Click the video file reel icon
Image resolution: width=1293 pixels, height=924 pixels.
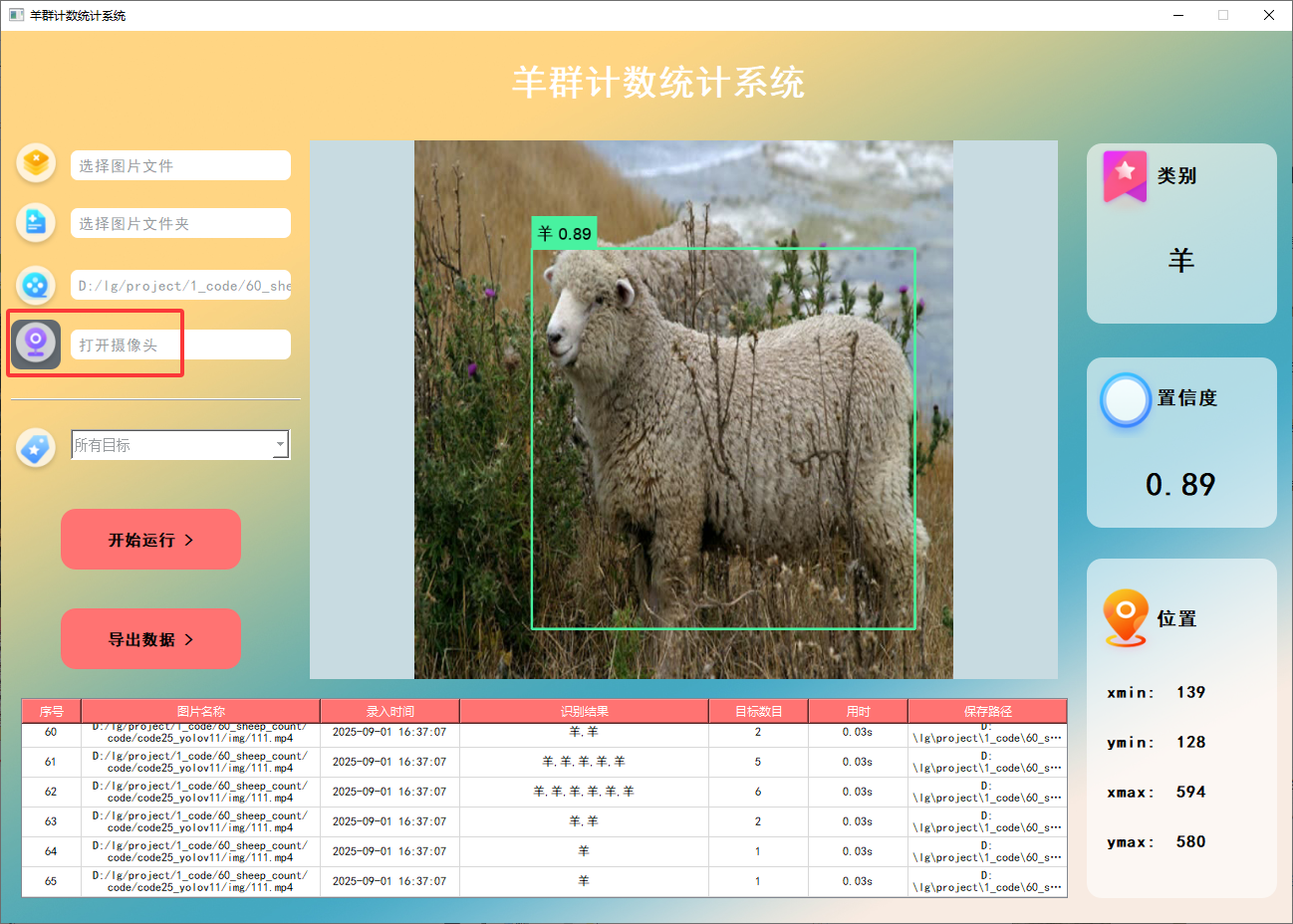click(x=36, y=286)
